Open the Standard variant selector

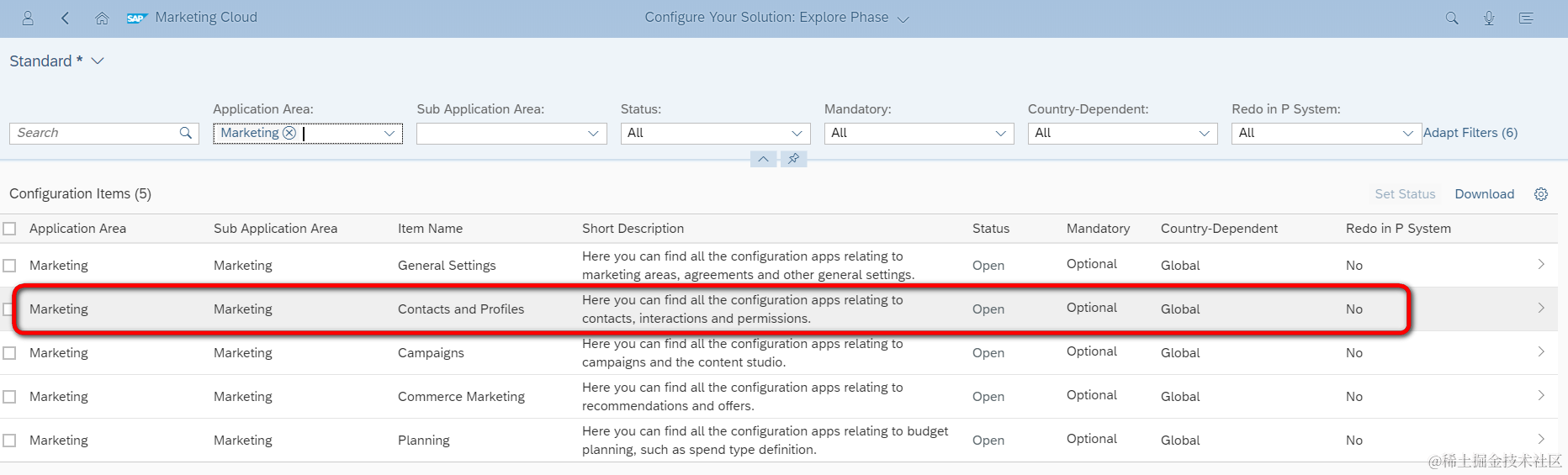[98, 61]
